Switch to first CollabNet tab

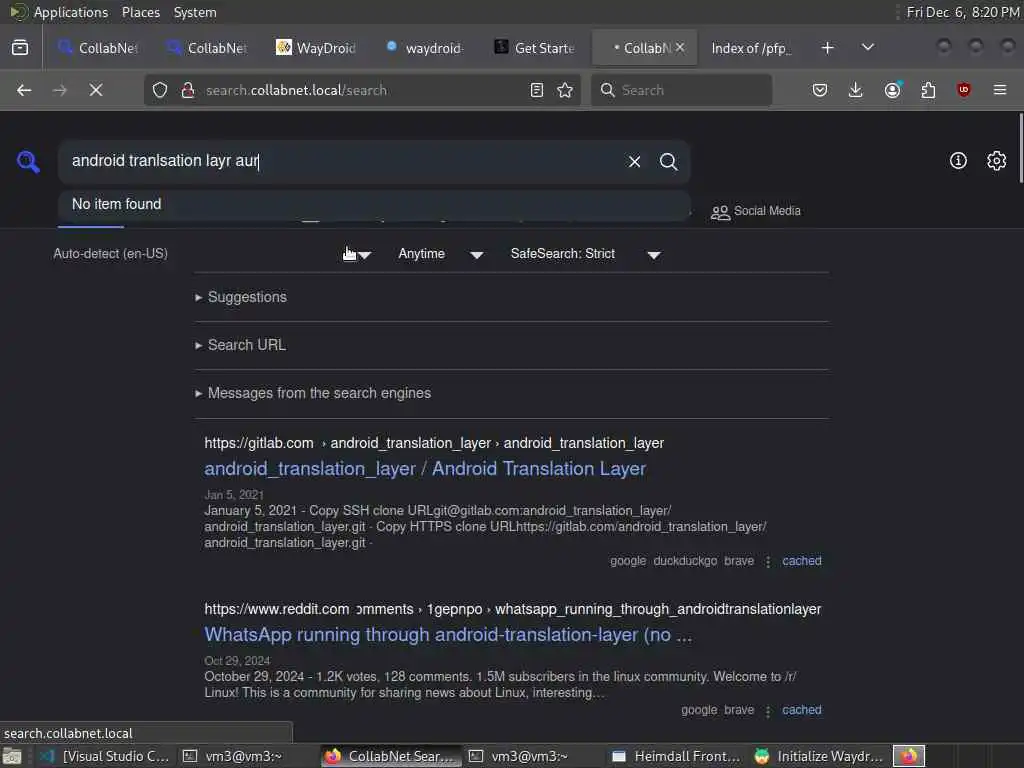pyautogui.click(x=98, y=48)
